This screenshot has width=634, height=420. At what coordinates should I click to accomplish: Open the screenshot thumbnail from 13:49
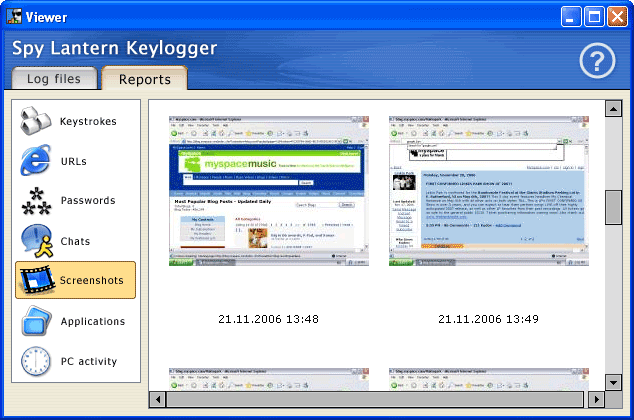tap(489, 191)
